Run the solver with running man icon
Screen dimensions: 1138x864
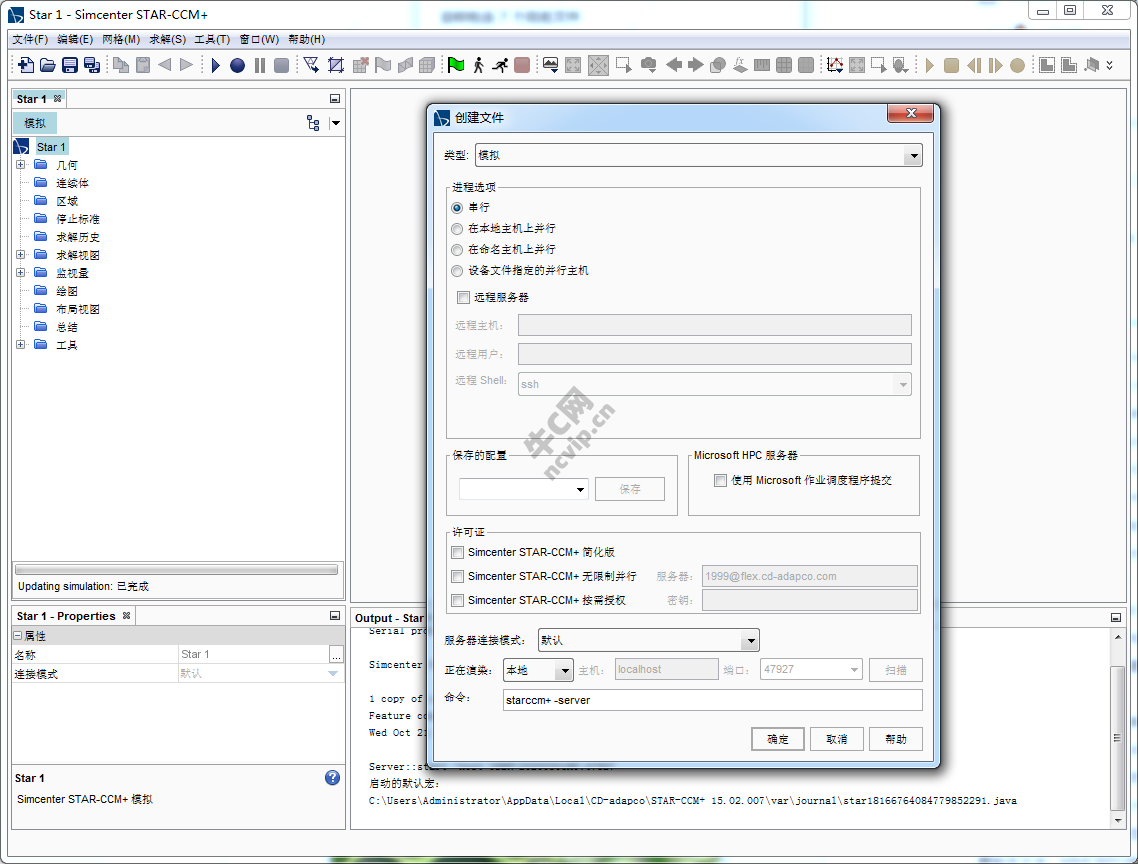(x=500, y=65)
